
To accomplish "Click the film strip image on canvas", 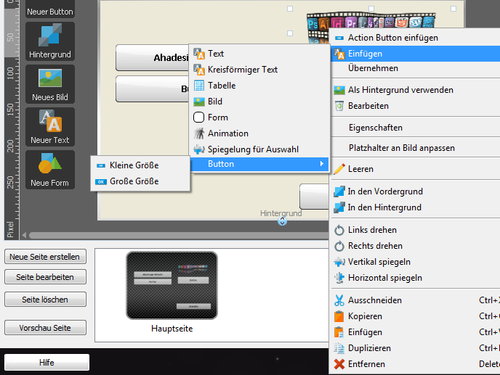I will coord(371,21).
